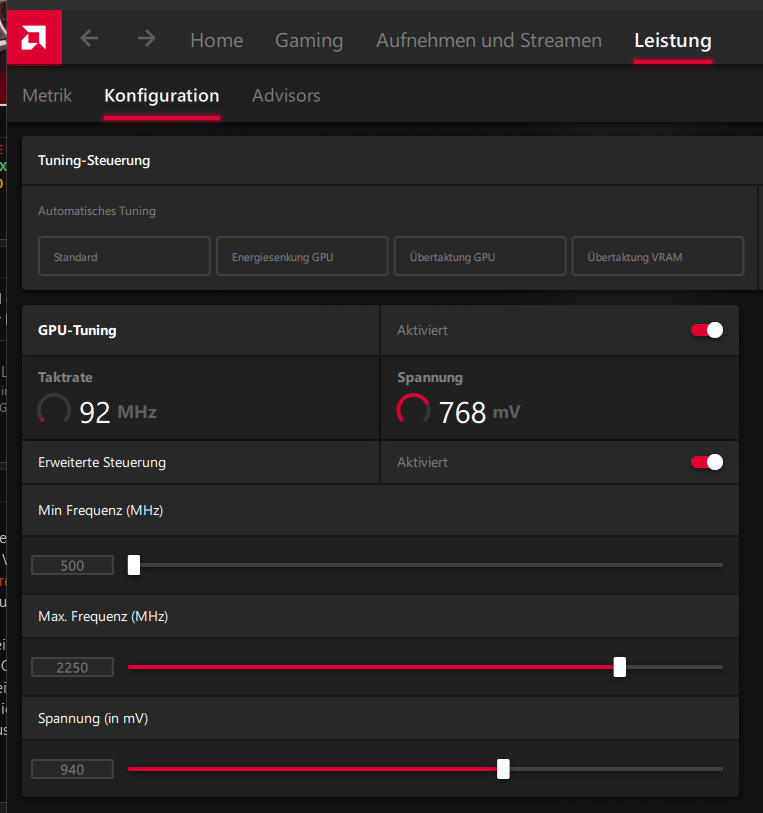Screen dimensions: 763x813
Task: Click the Max. Frequenz slider handle
Action: [x=619, y=667]
